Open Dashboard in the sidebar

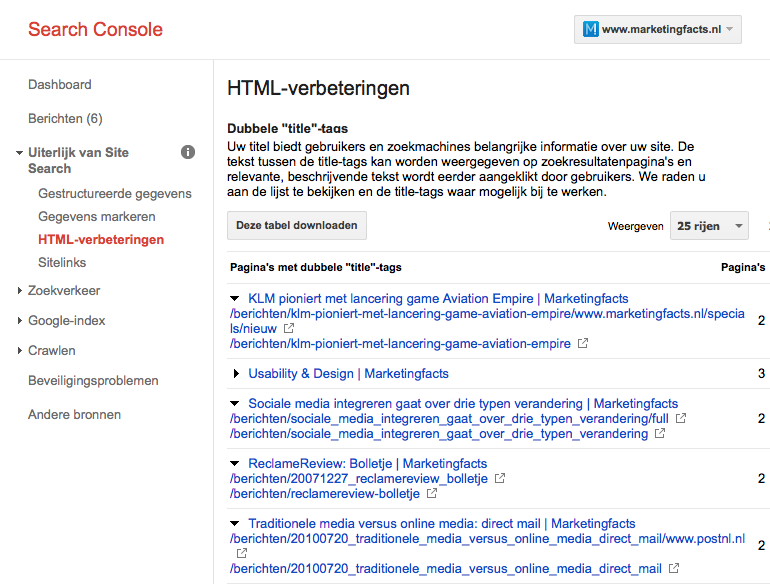pos(60,85)
